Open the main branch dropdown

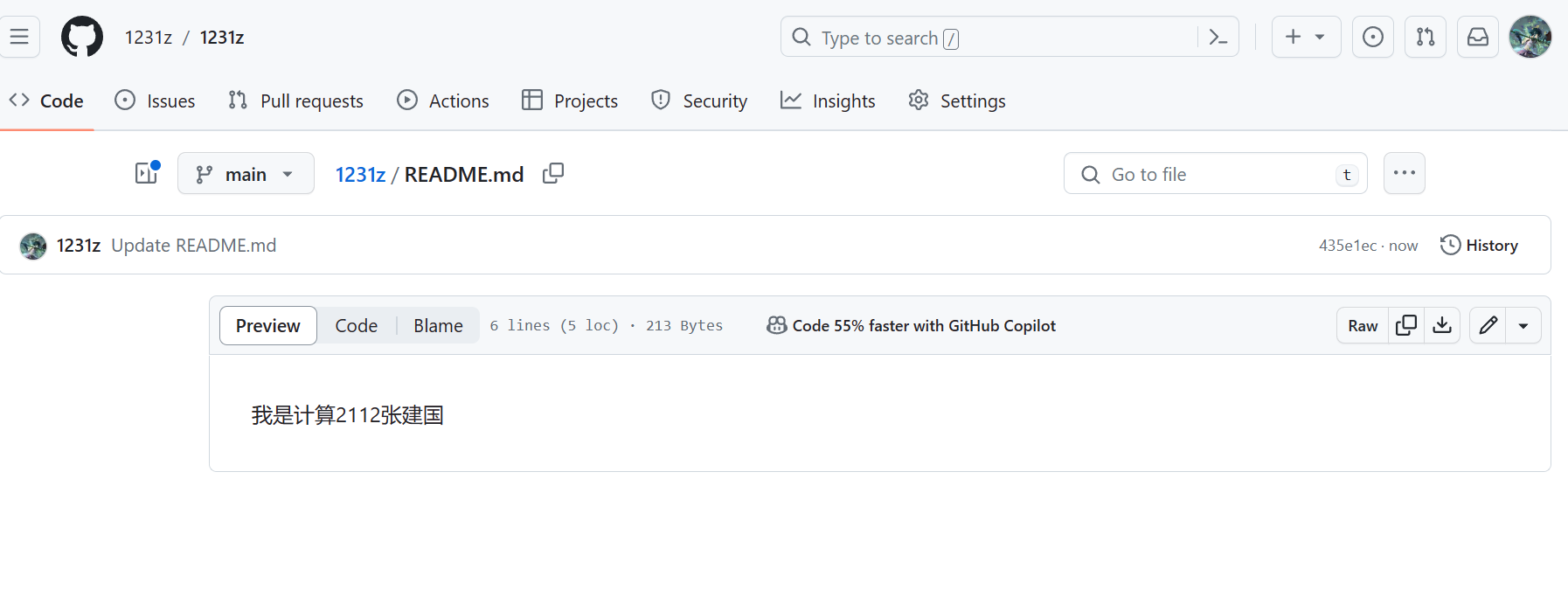click(246, 174)
